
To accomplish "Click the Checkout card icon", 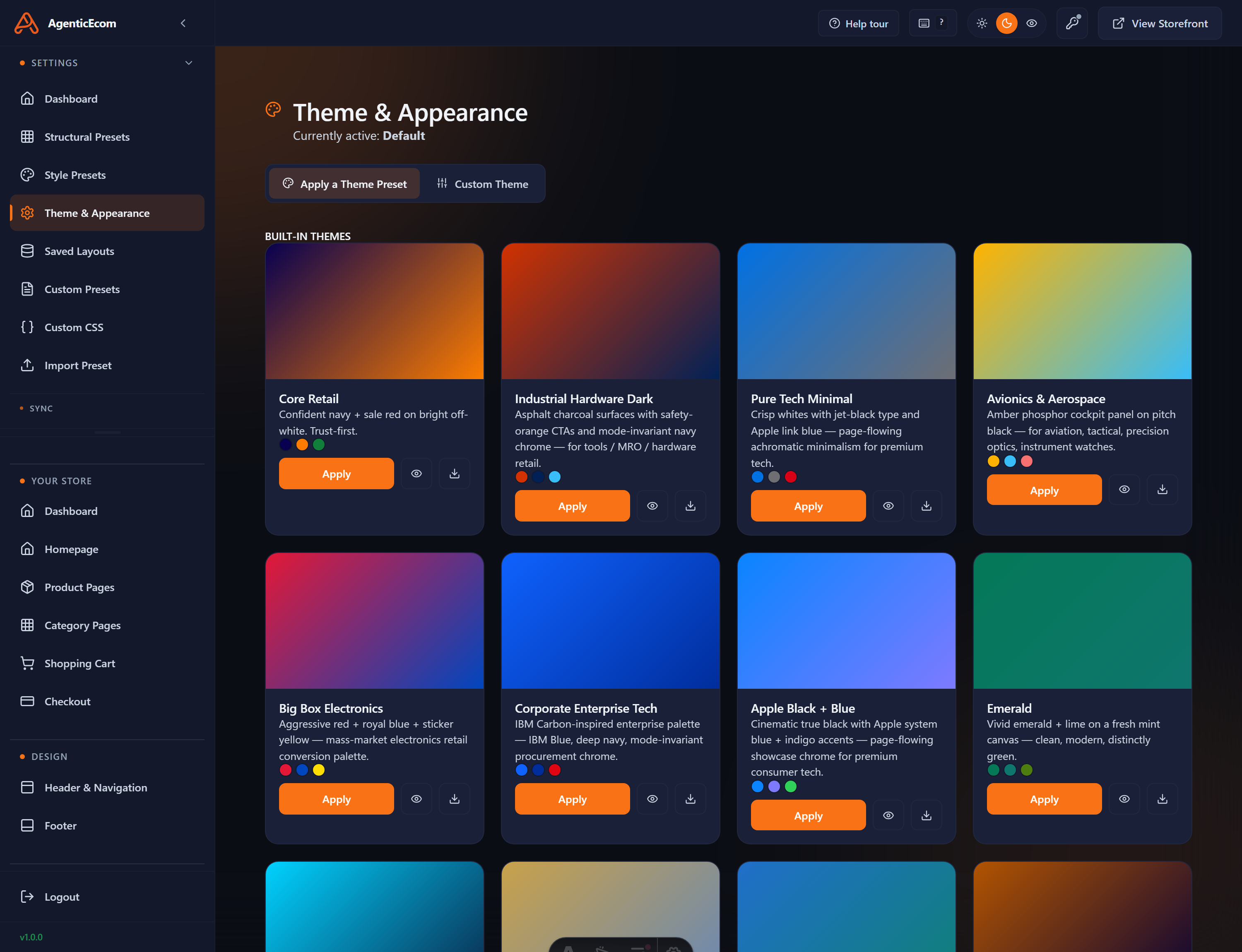I will point(27,702).
